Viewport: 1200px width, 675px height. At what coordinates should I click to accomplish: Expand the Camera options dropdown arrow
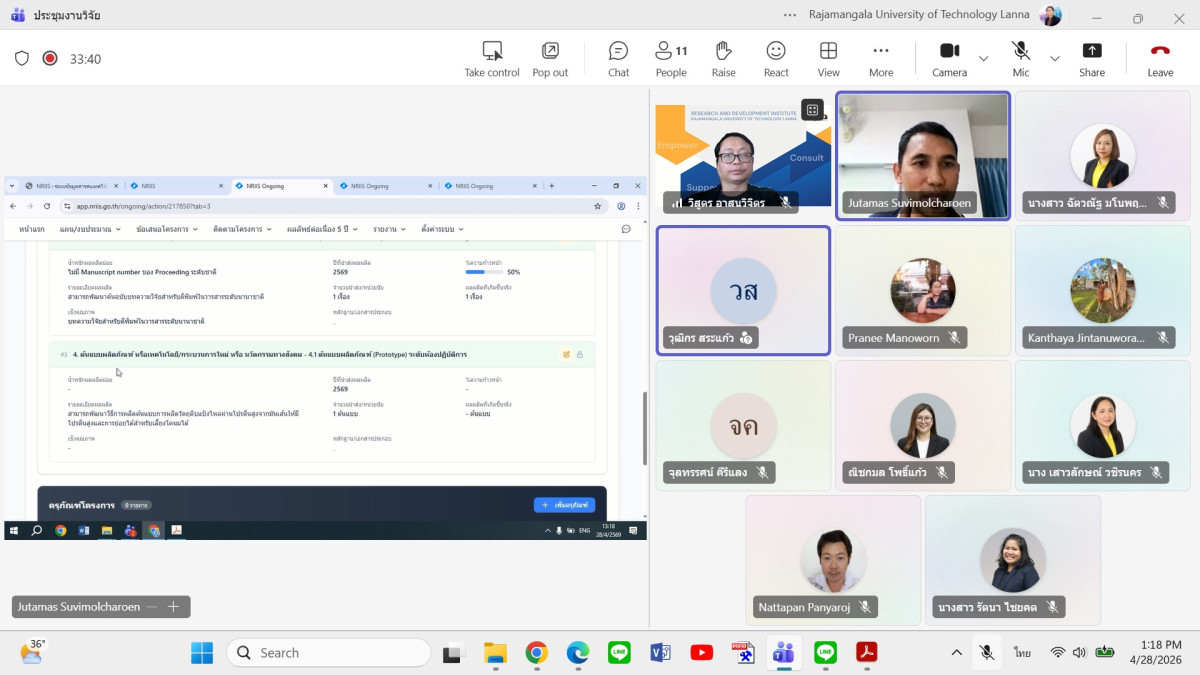[983, 58]
